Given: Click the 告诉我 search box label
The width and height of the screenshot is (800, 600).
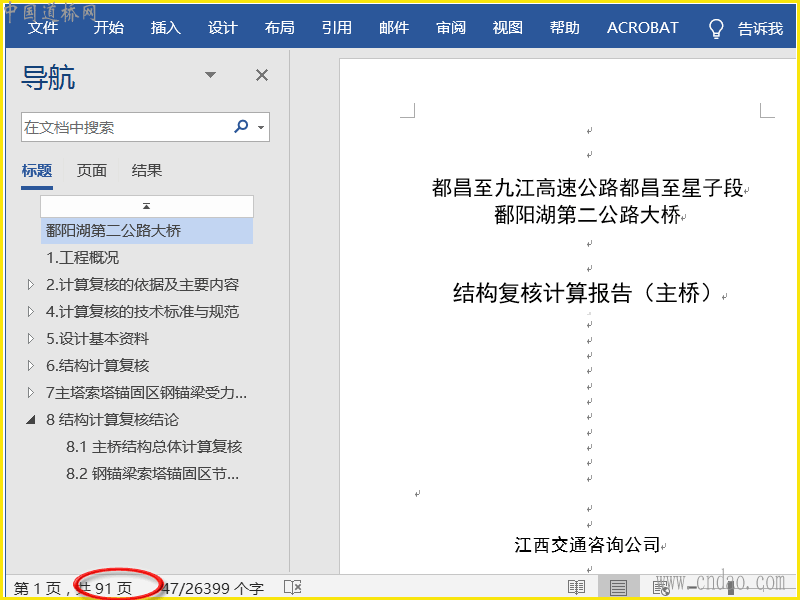Looking at the screenshot, I should click(x=760, y=29).
